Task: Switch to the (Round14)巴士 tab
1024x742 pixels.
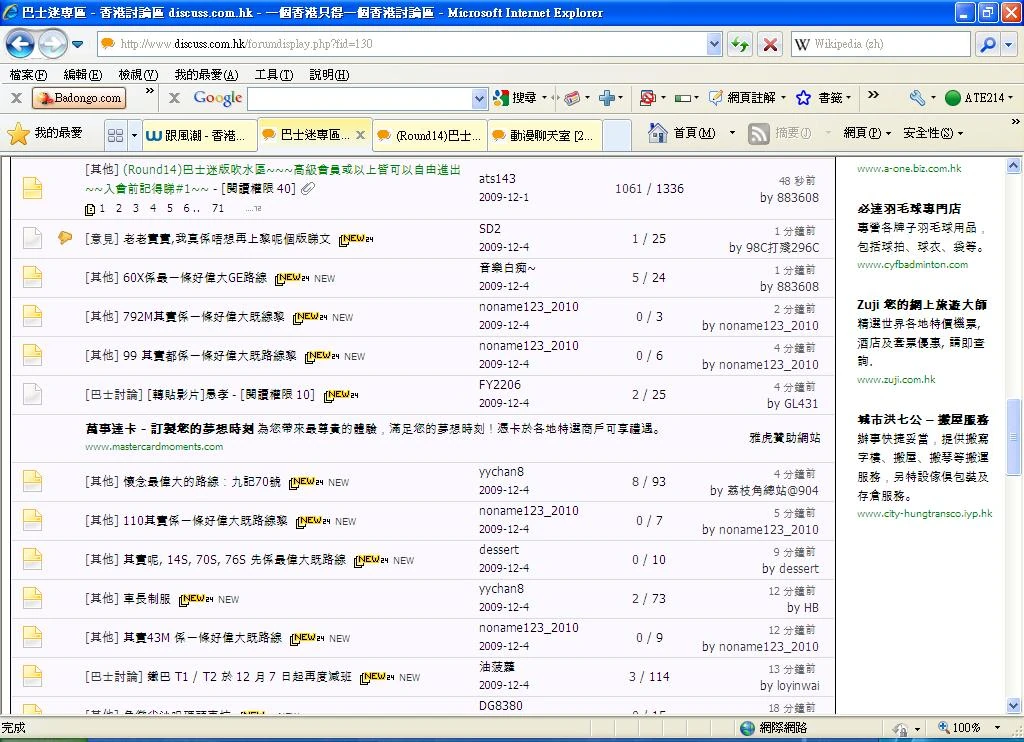Action: (x=430, y=135)
